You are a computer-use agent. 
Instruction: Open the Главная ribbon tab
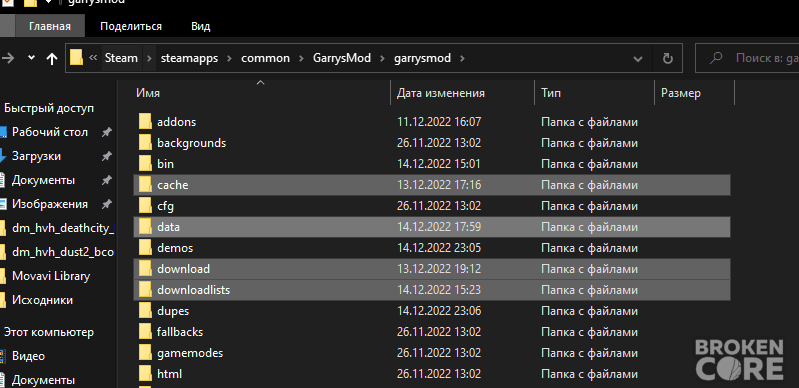click(49, 27)
